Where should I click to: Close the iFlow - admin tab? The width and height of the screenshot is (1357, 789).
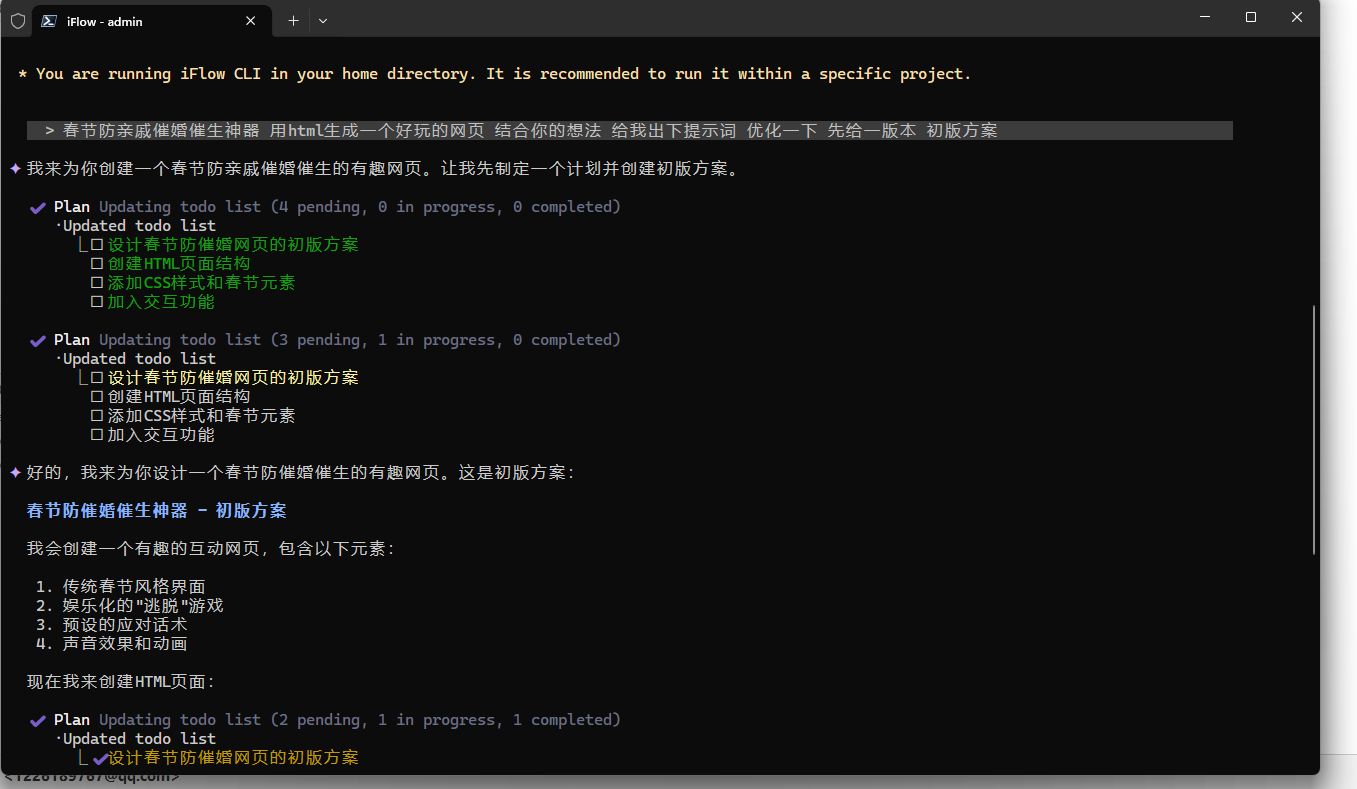tap(251, 21)
